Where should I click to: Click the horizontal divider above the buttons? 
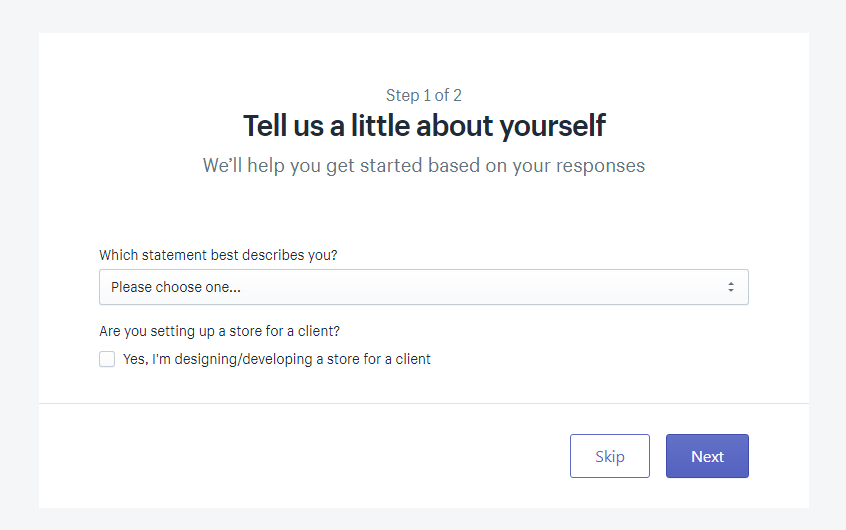click(x=423, y=403)
